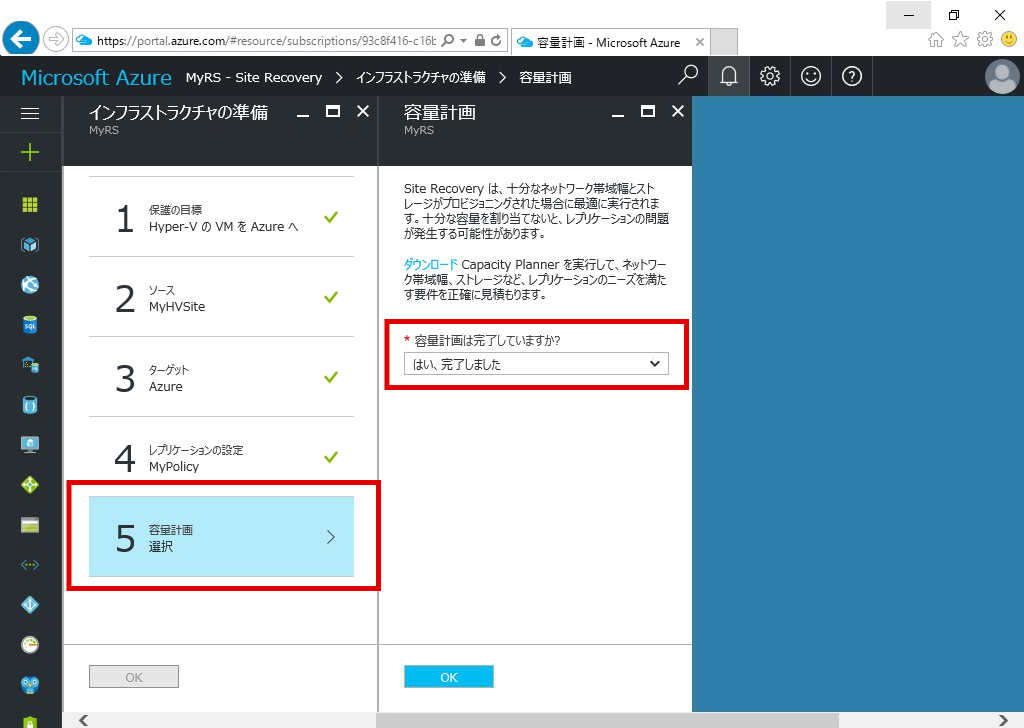1024x728 pixels.
Task: Click the horizontal scrollbar thumb
Action: click(607, 720)
